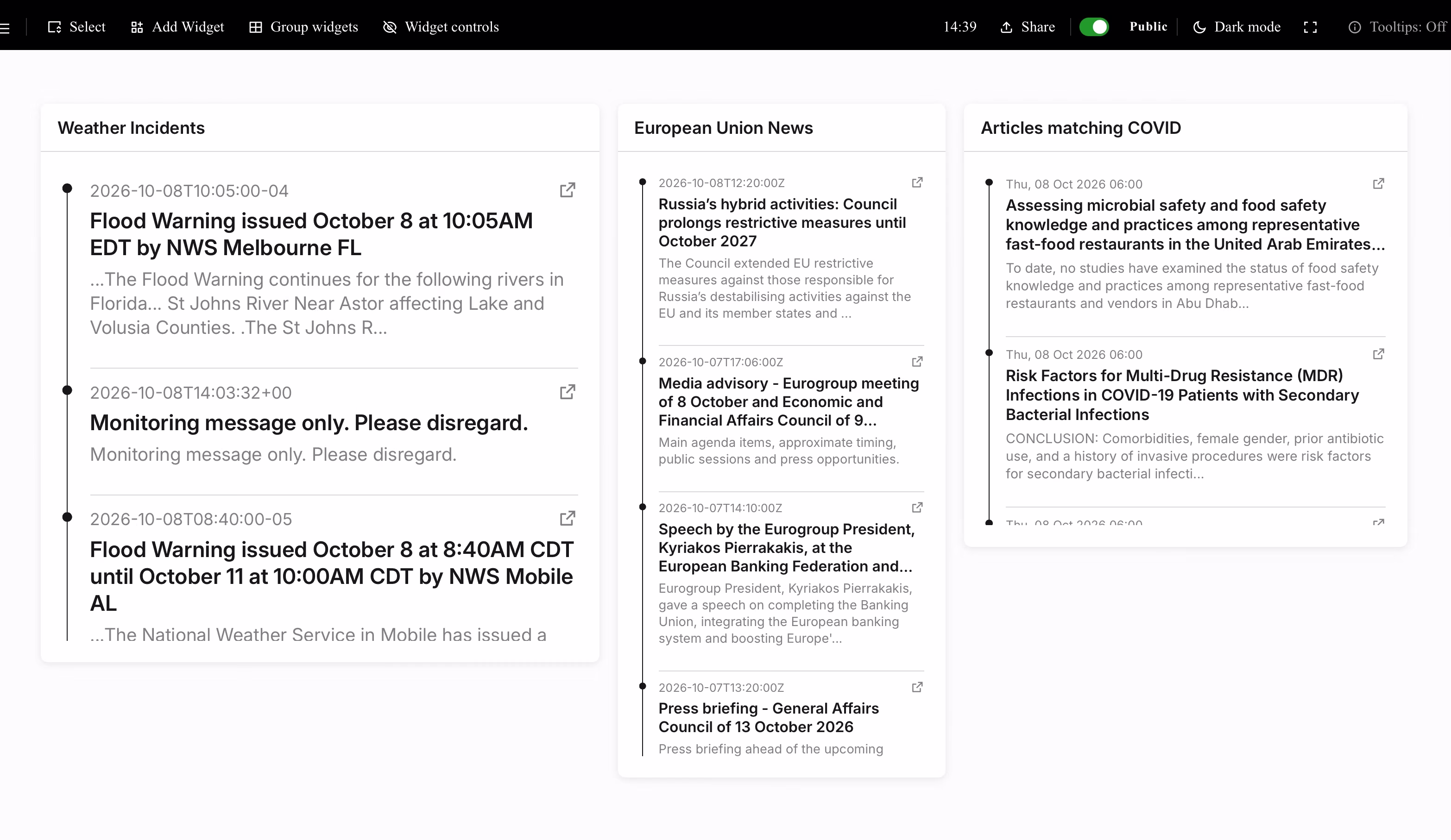Click the Flood Warning NWS Melbourne FL headline
1451x840 pixels.
(x=311, y=234)
